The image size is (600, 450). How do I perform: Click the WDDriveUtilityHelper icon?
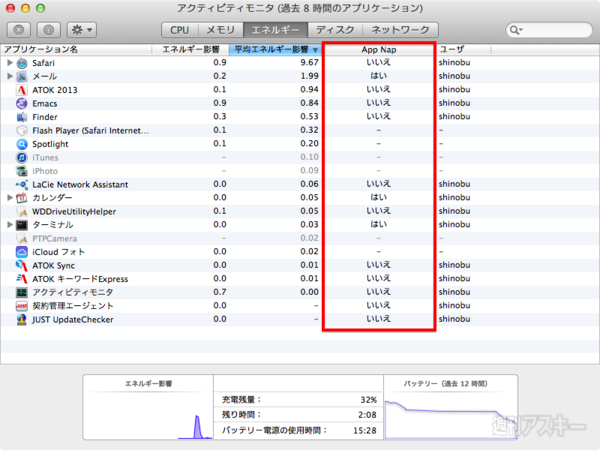click(x=22, y=211)
